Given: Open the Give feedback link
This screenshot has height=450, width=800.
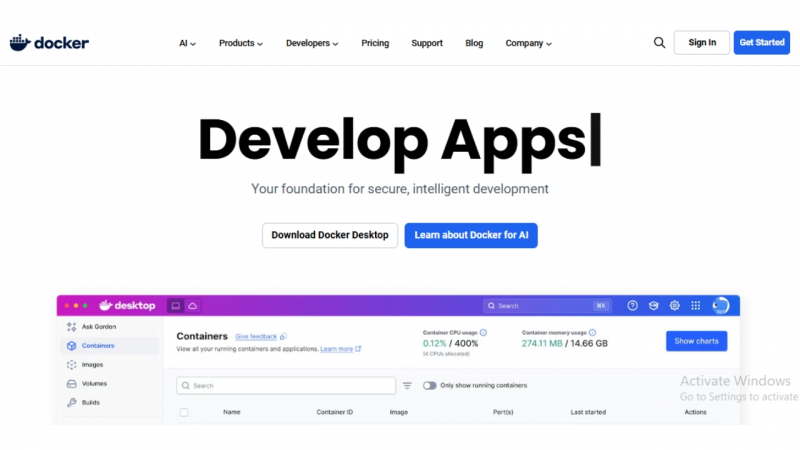Looking at the screenshot, I should [256, 336].
